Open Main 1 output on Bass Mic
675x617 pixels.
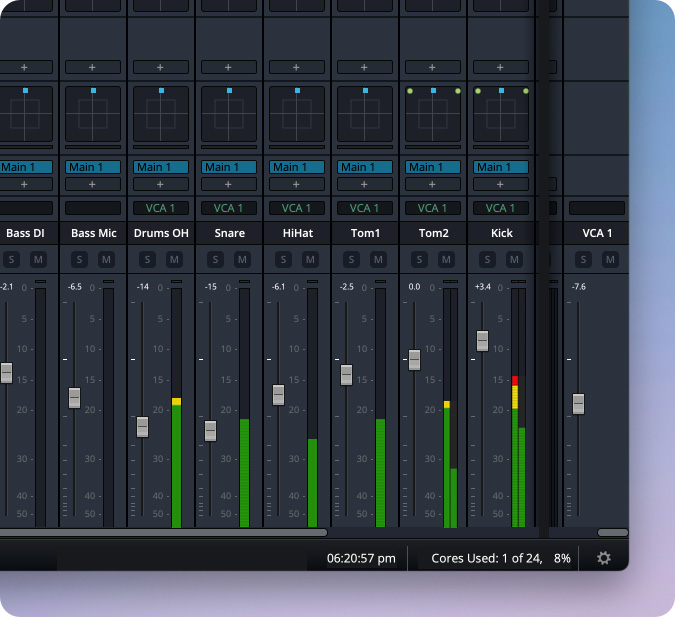tap(93, 167)
